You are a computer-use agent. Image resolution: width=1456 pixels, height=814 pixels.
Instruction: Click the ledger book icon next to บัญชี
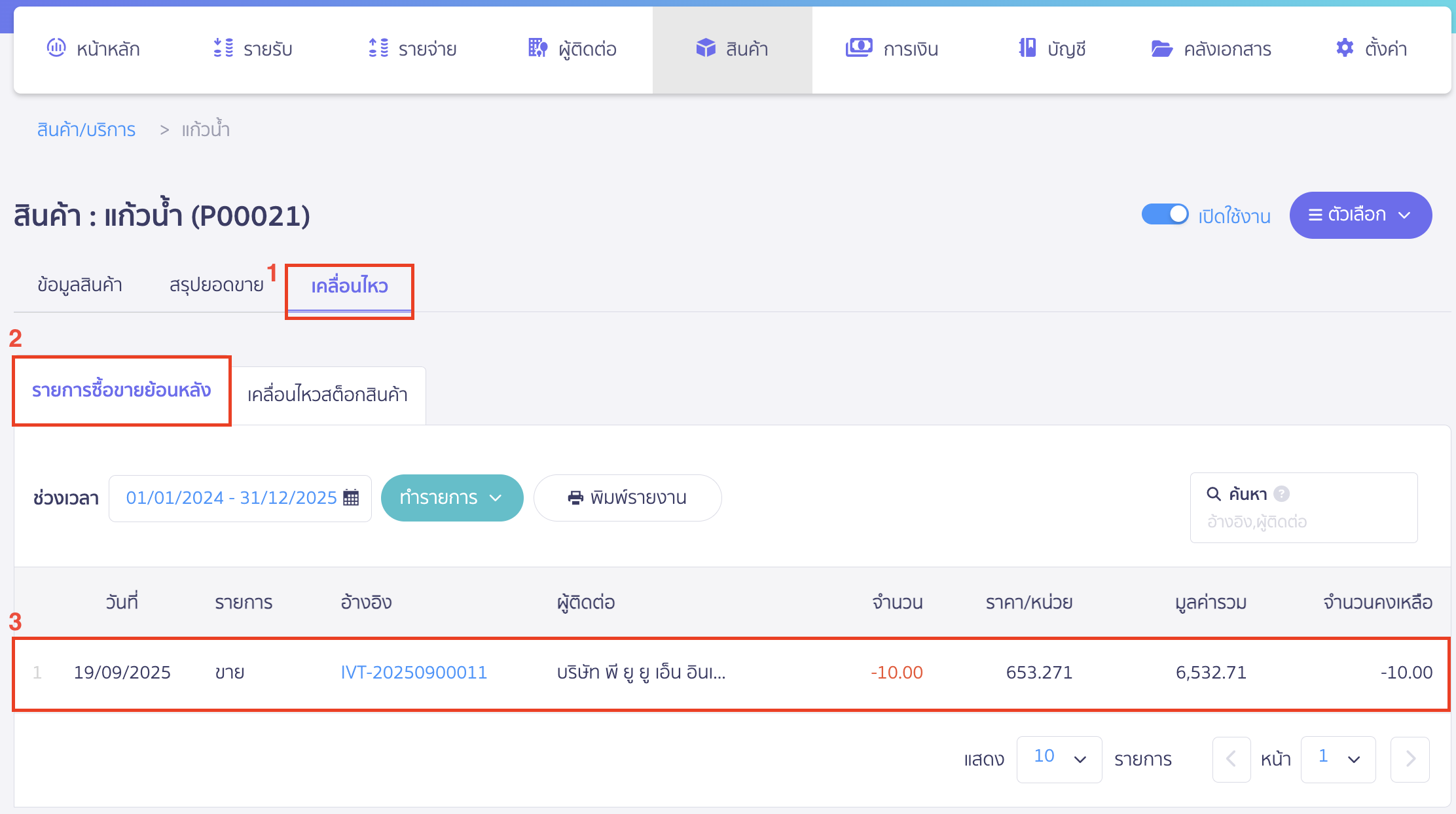point(1027,48)
